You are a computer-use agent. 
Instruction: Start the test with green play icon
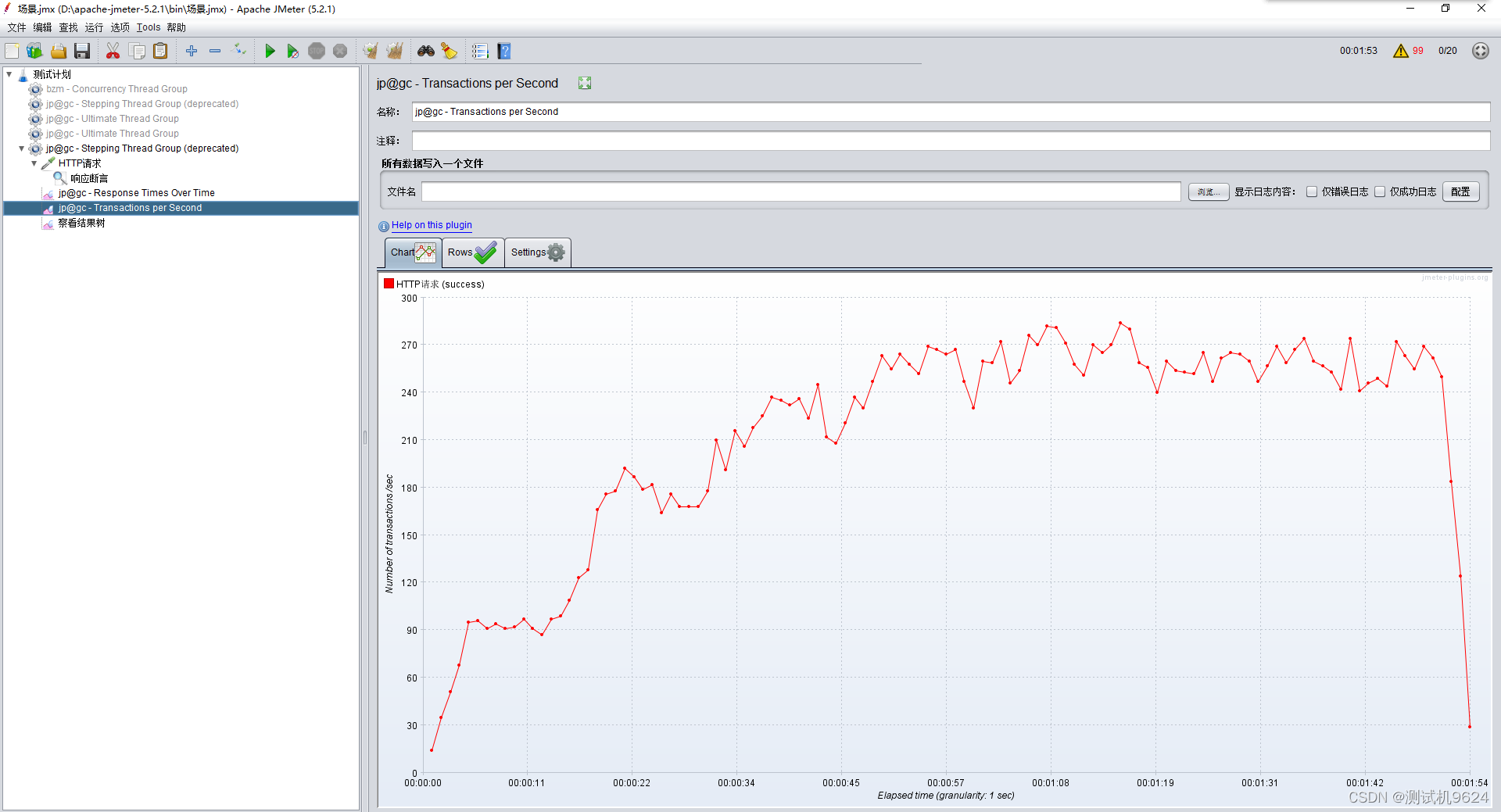pos(270,51)
